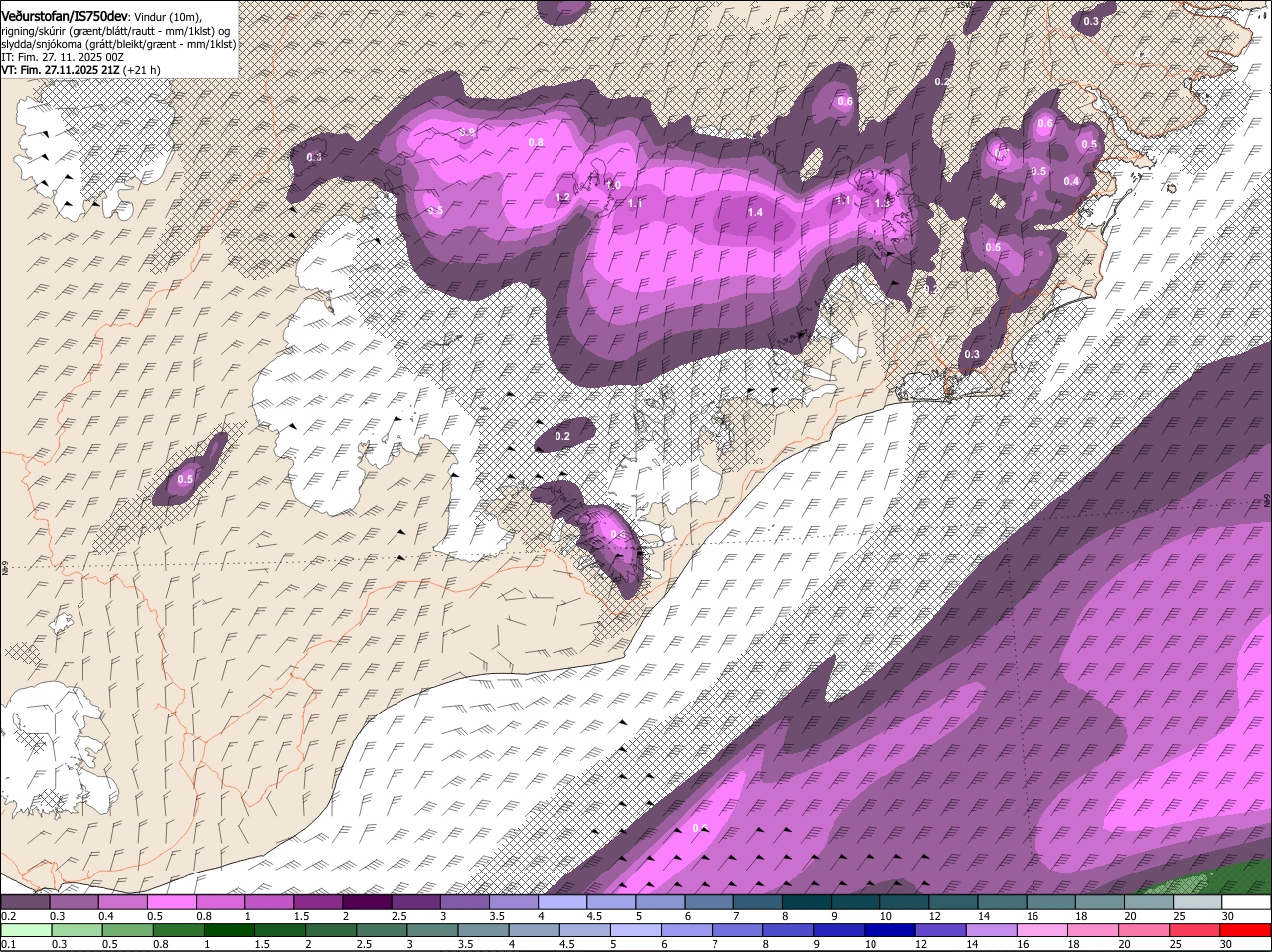
Task: Pick the red swatch after 30 in lower scale
Action: click(x=1247, y=930)
